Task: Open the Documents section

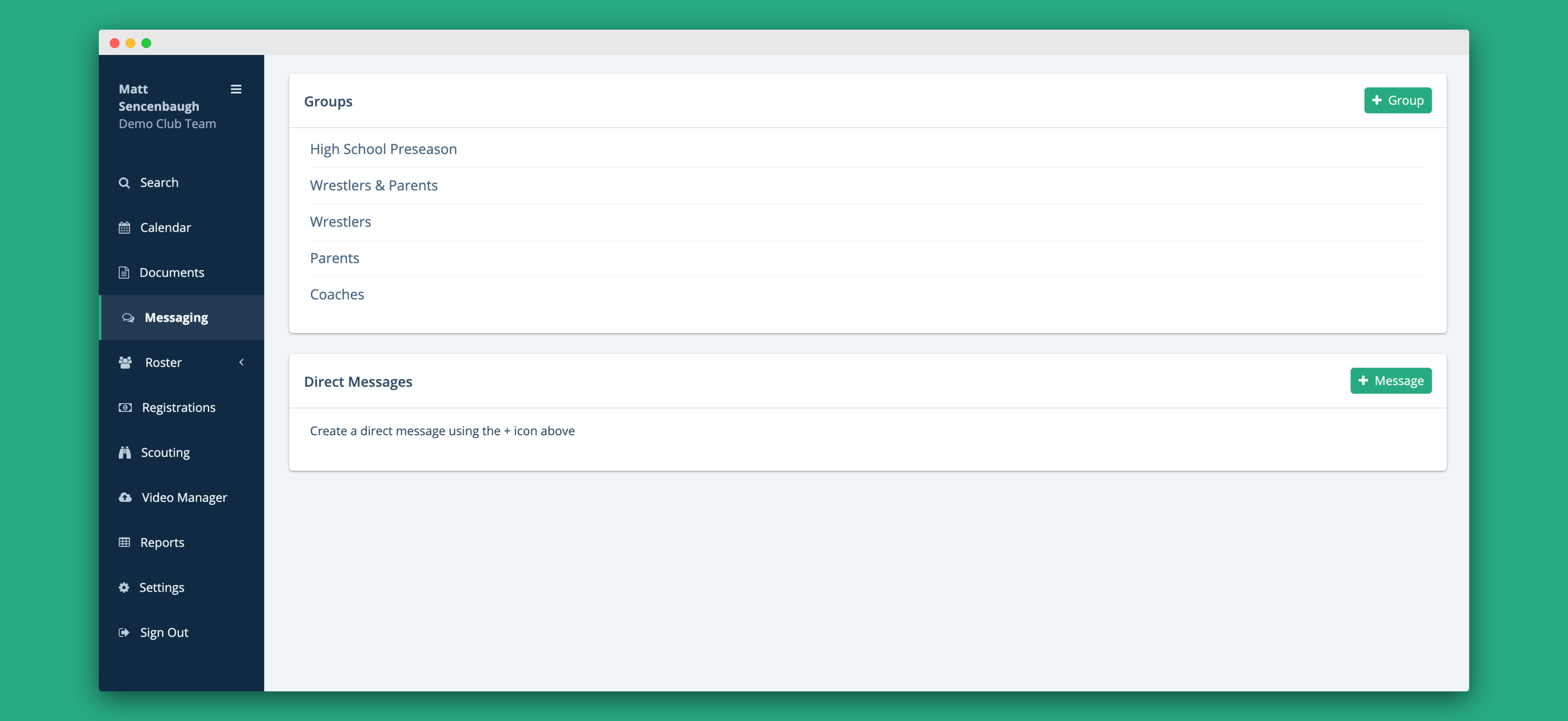Action: click(x=181, y=273)
